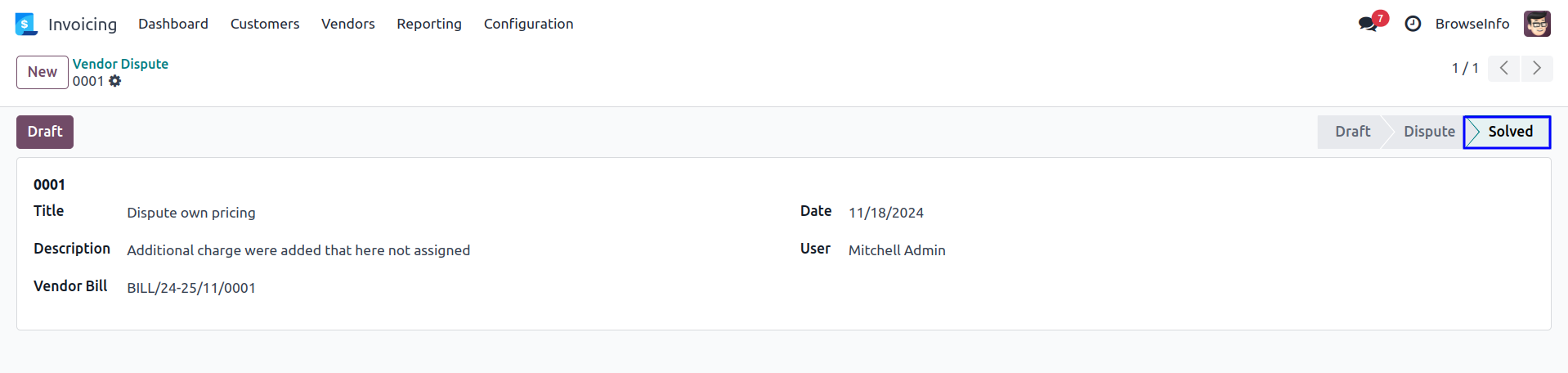Go to the Dashboard menu
This screenshot has height=373, width=1568.
pos(173,24)
